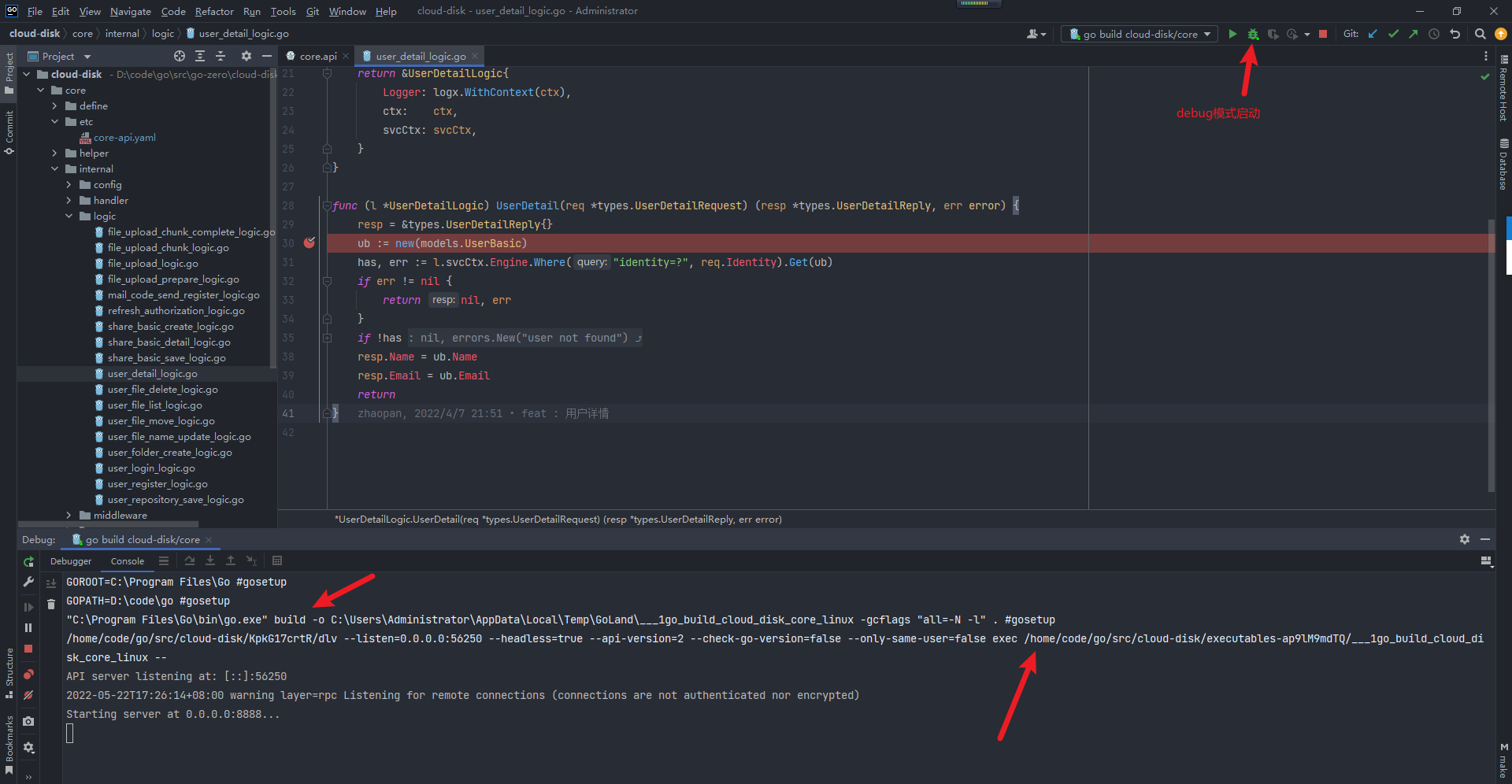Open debug configuration wrench icon
This screenshot has width=1512, height=784.
pyautogui.click(x=28, y=582)
